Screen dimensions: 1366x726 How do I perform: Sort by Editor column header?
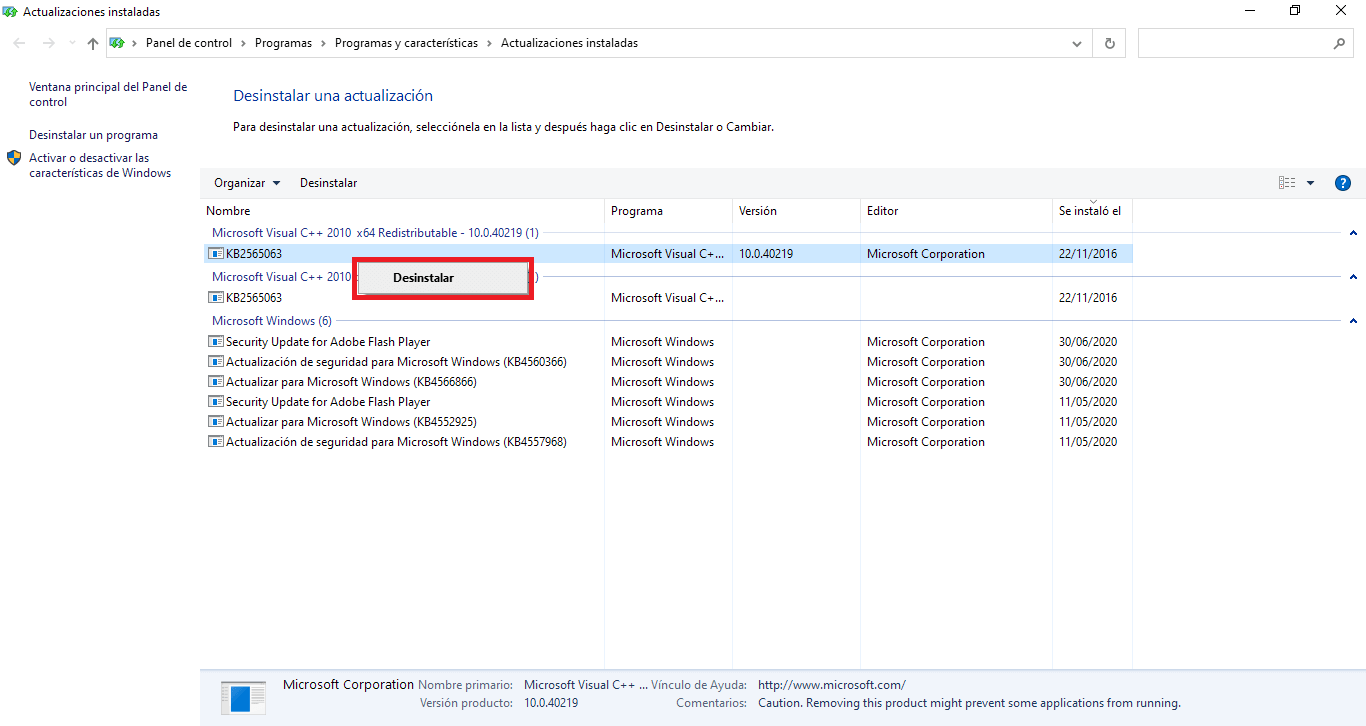pyautogui.click(x=956, y=211)
